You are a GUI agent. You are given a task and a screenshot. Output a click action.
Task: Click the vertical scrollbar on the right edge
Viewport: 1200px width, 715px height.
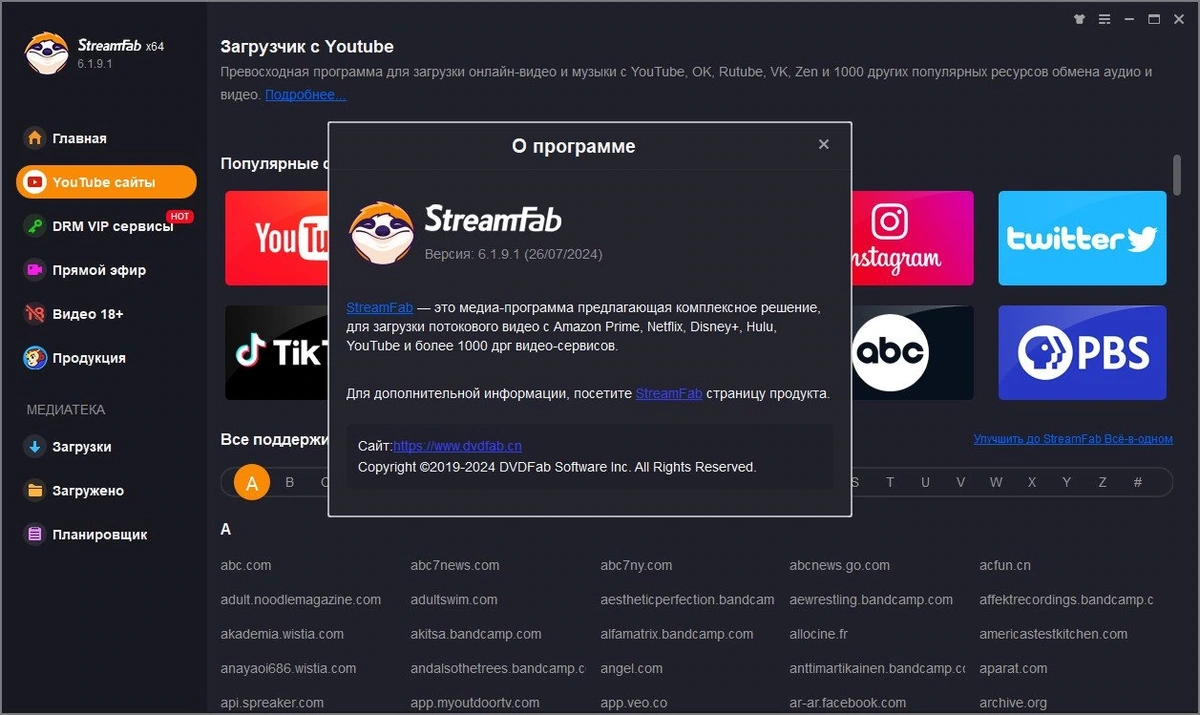pyautogui.click(x=1178, y=174)
